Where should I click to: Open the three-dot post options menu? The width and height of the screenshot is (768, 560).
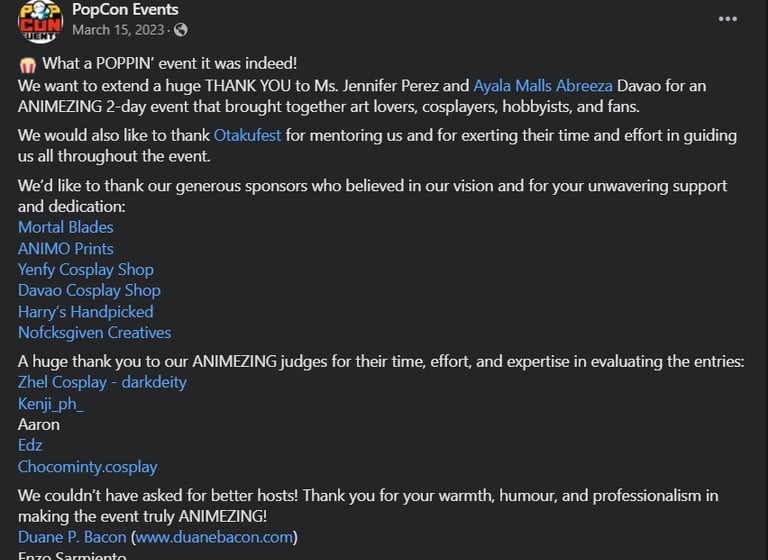727,19
